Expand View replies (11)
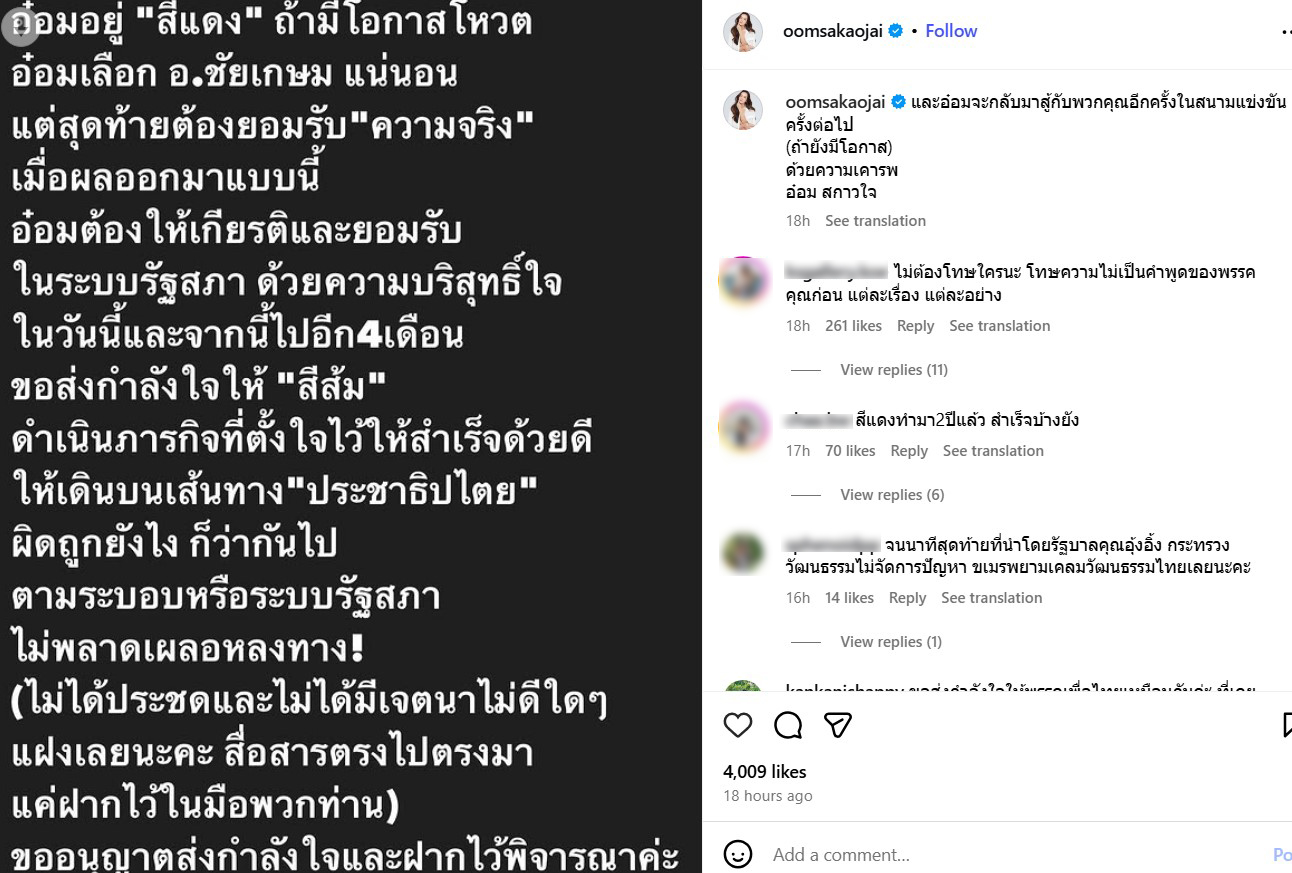 coord(894,370)
